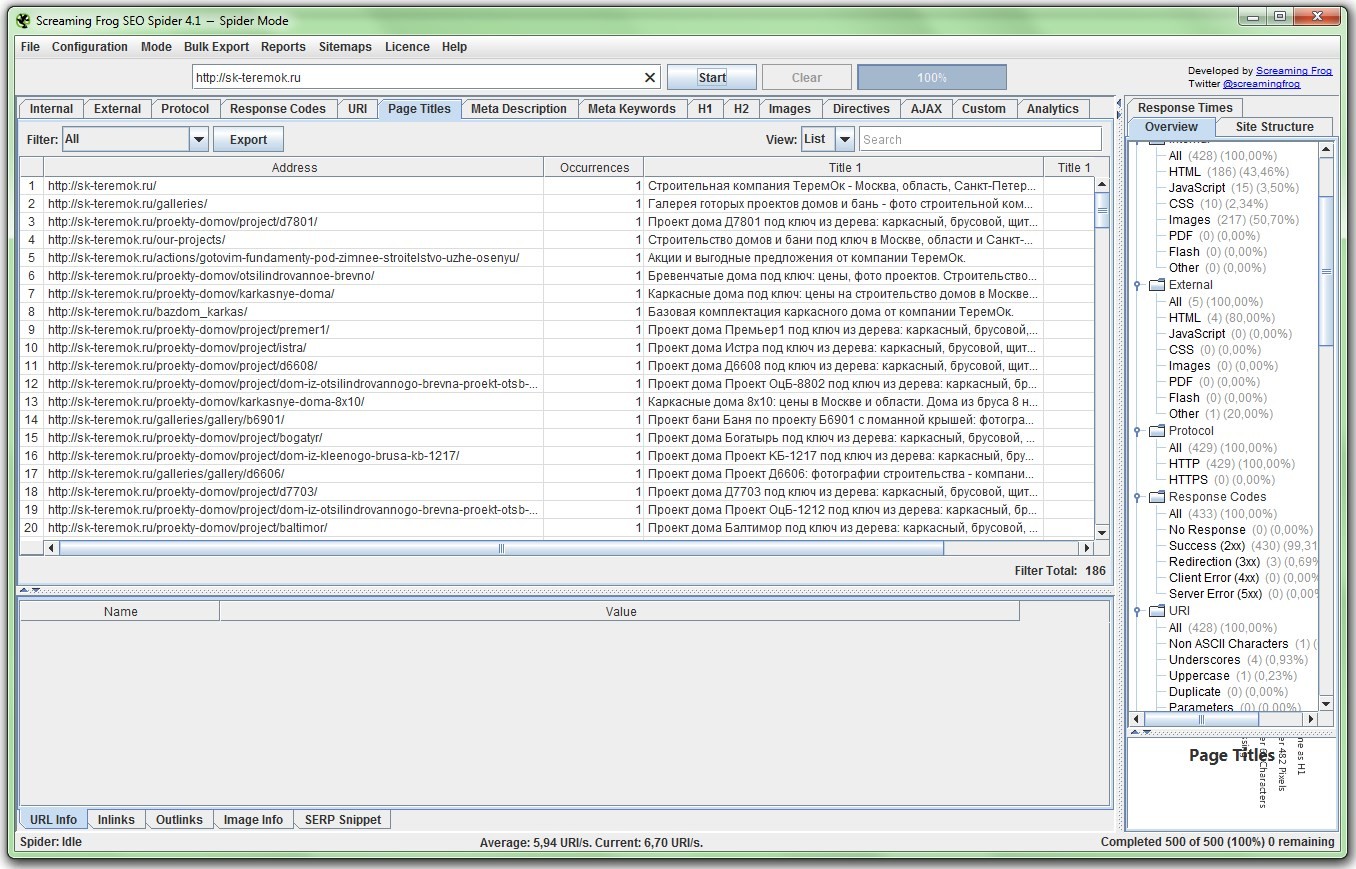
Task: Click the URI folder icon in the overview tree
Action: (1156, 611)
